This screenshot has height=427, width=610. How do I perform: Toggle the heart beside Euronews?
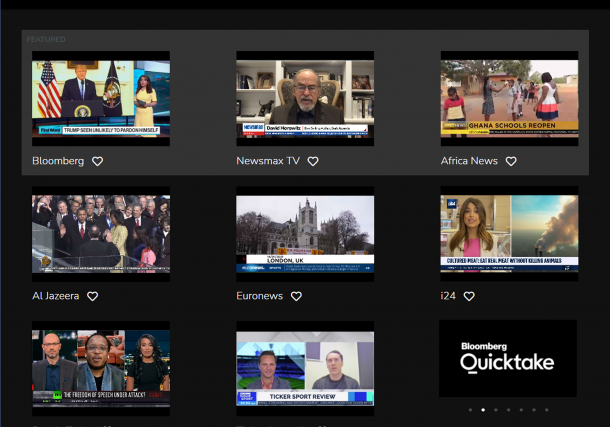(x=296, y=296)
